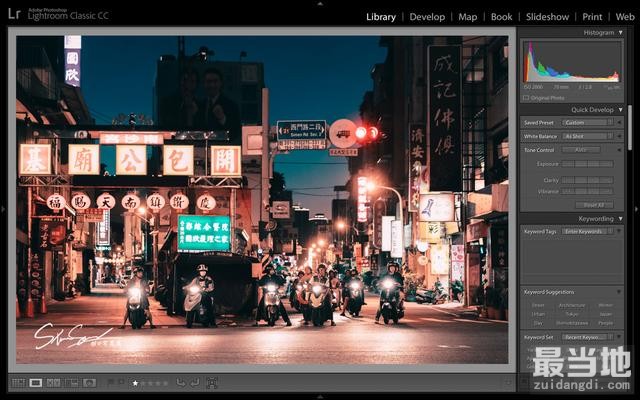The image size is (640, 400).
Task: Select the Loupe view icon
Action: click(36, 383)
